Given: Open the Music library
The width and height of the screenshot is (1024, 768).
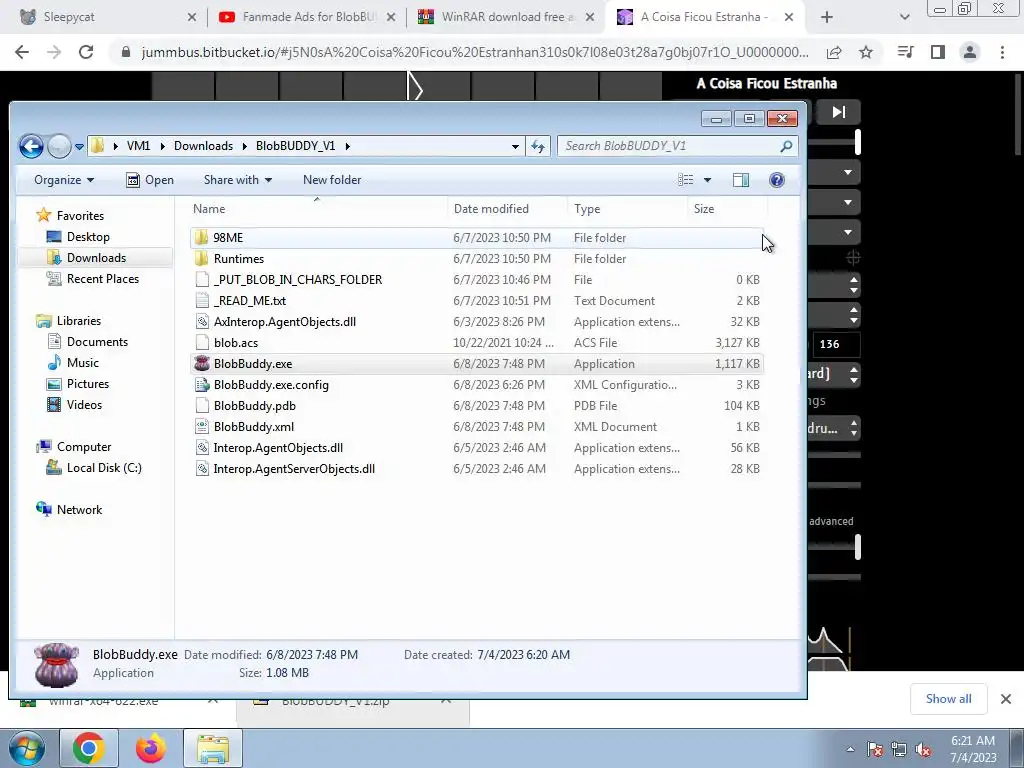Looking at the screenshot, I should [x=82, y=362].
